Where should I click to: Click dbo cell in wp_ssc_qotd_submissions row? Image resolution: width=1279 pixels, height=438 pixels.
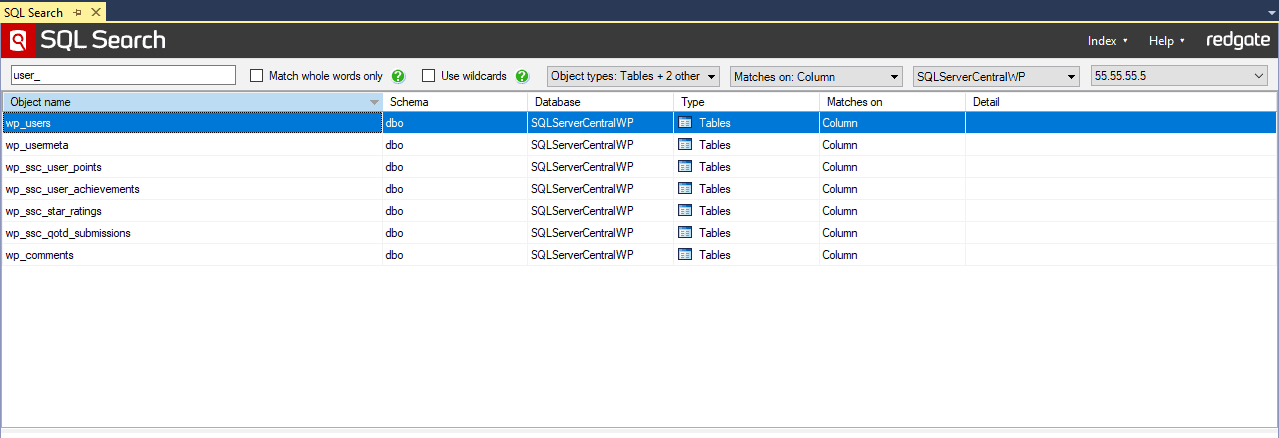pyautogui.click(x=455, y=233)
